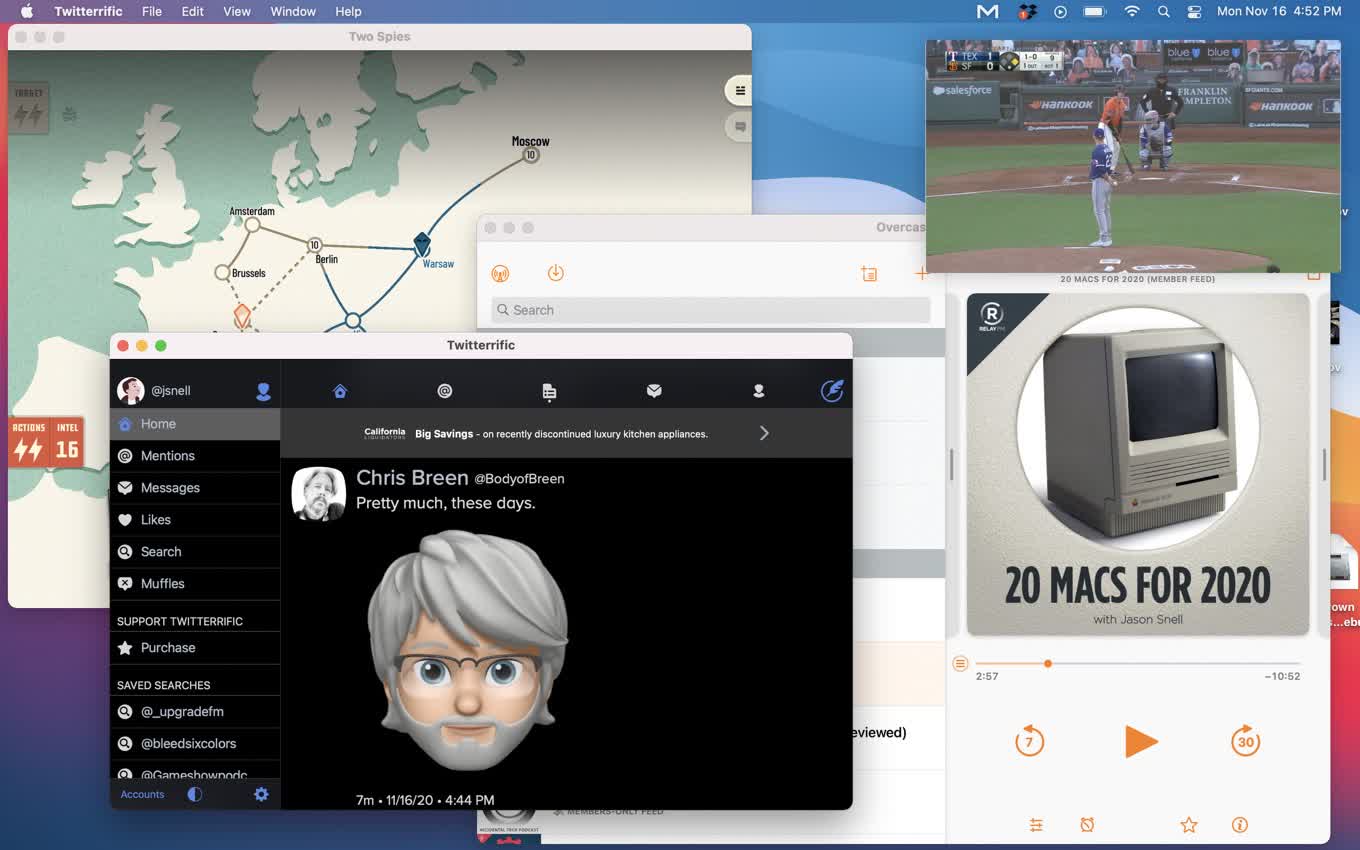The width and height of the screenshot is (1360, 850).
Task: Click Purchase under Support Twitterrific
Action: click(x=195, y=648)
